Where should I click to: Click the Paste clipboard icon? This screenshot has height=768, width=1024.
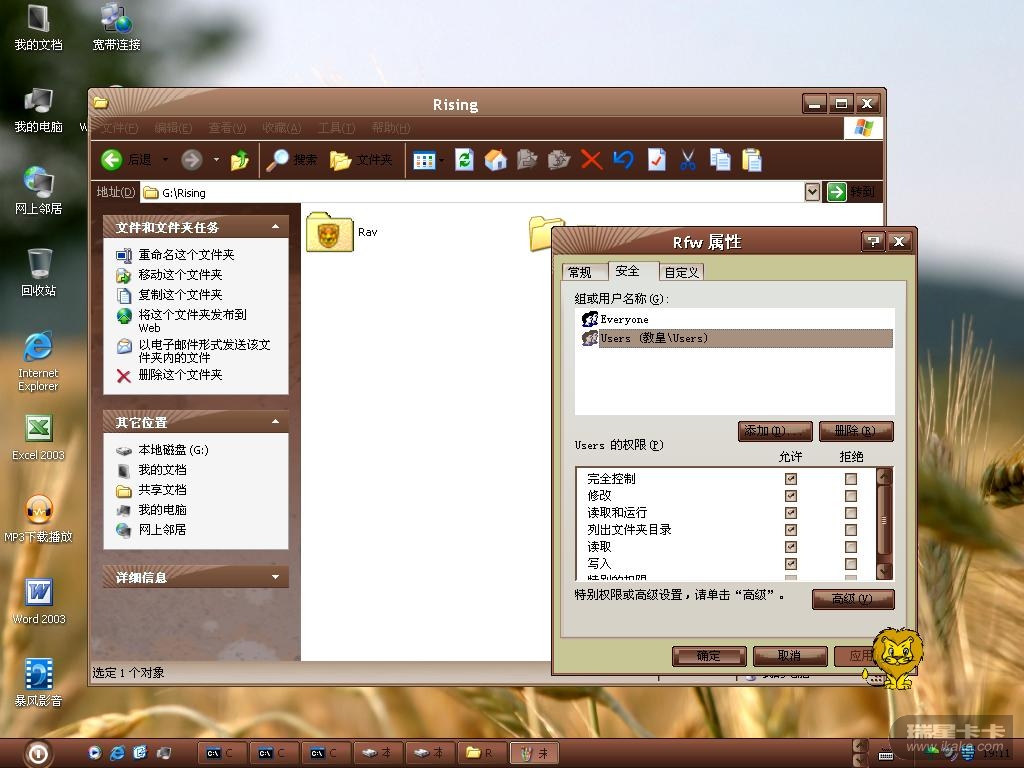[x=752, y=159]
